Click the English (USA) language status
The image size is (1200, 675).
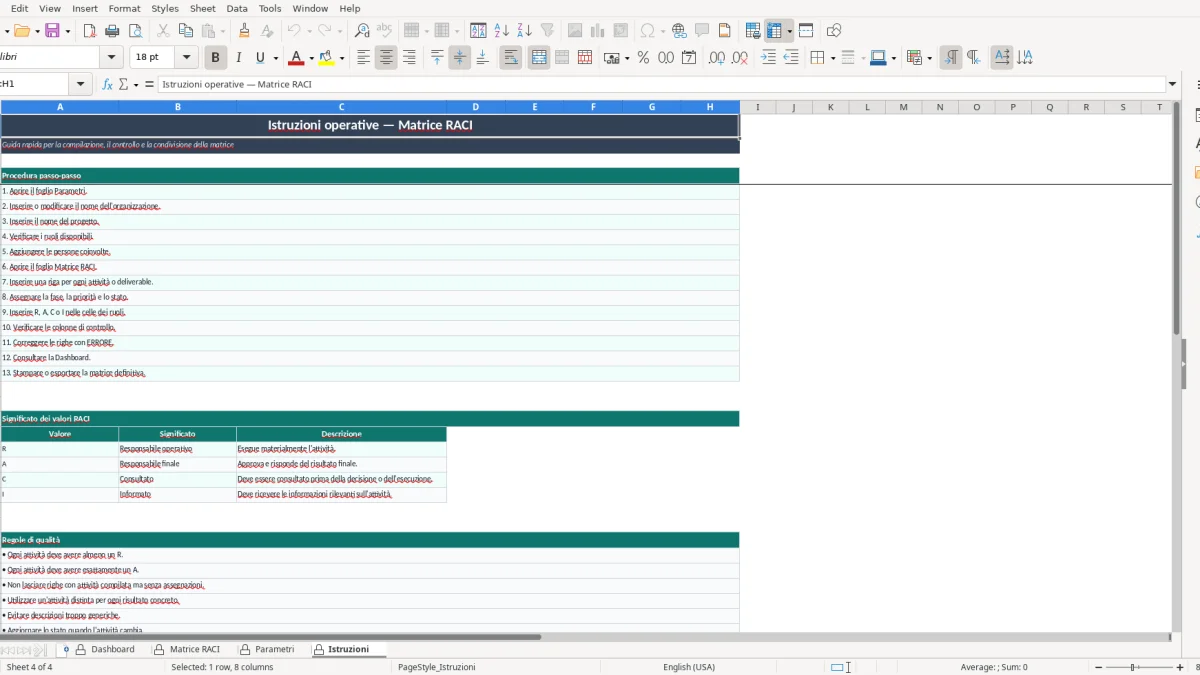pos(689,667)
